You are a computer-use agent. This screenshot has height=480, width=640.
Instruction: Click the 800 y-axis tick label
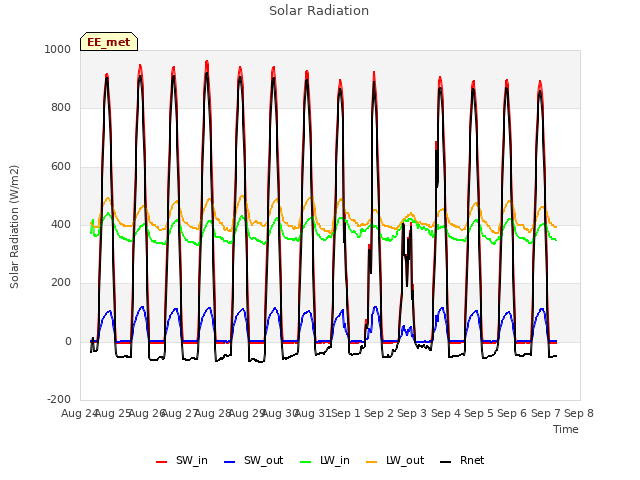[61, 108]
